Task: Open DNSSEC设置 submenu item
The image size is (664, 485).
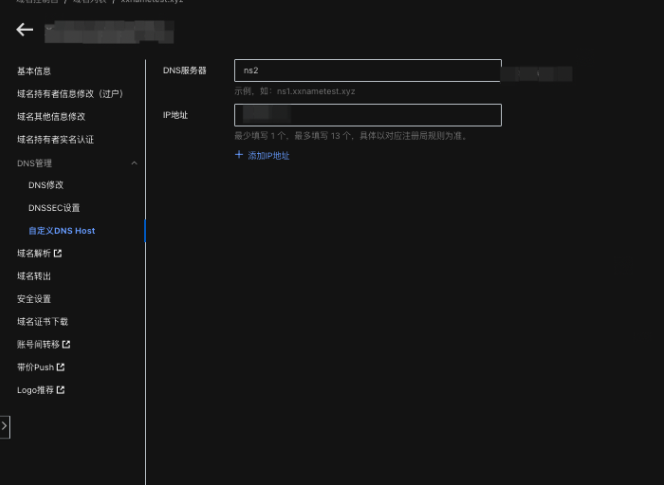Action: (x=54, y=208)
